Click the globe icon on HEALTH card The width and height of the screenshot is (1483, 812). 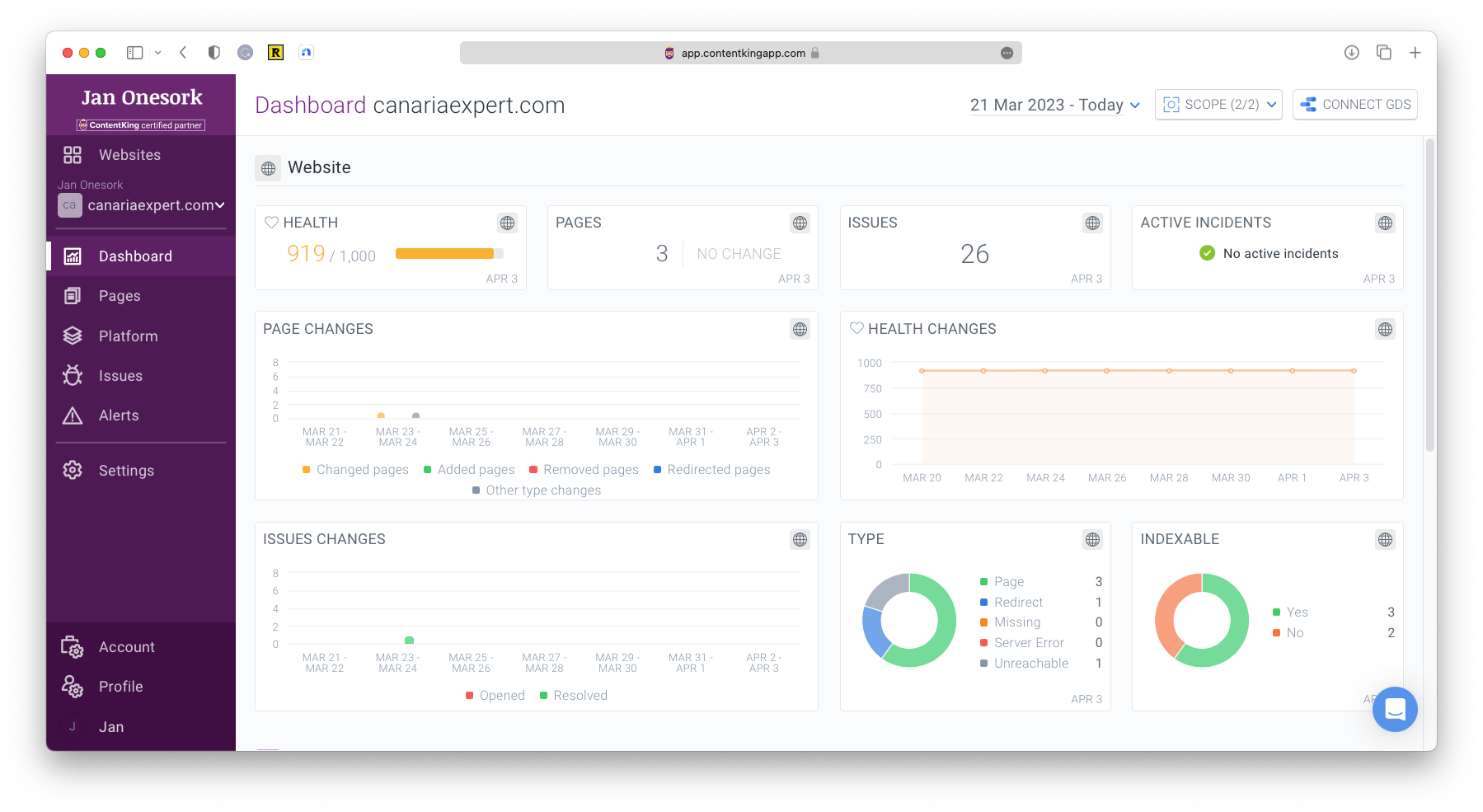508,223
